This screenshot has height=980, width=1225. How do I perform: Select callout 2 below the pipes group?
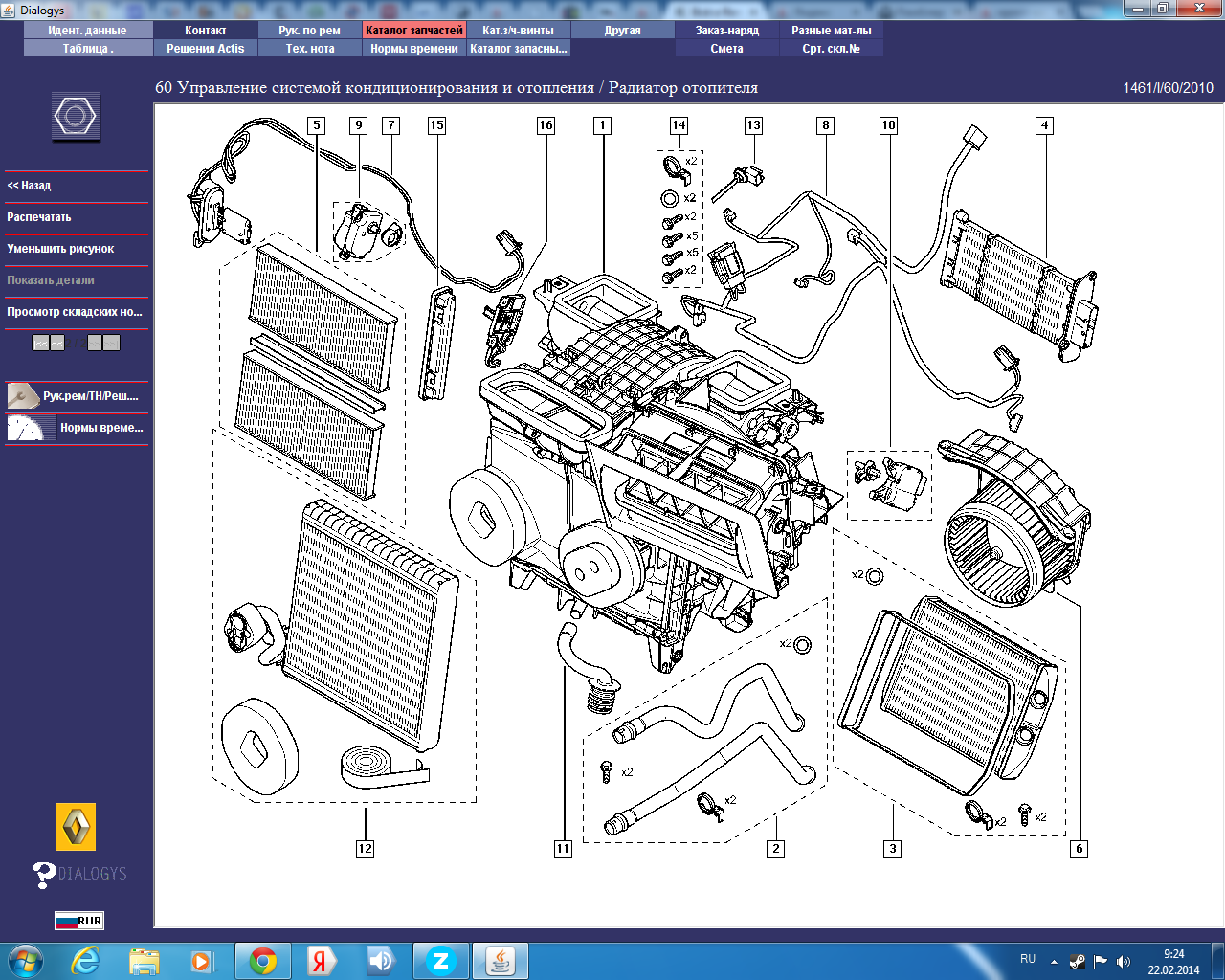(x=776, y=849)
